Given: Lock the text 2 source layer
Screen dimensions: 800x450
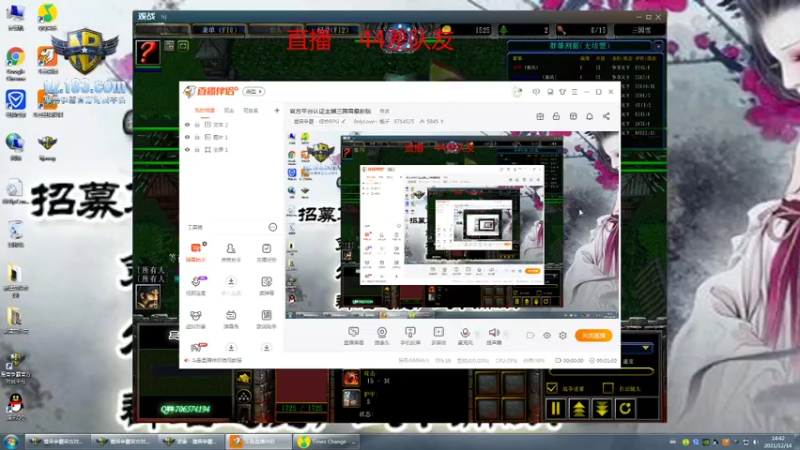Looking at the screenshot, I should [x=197, y=124].
